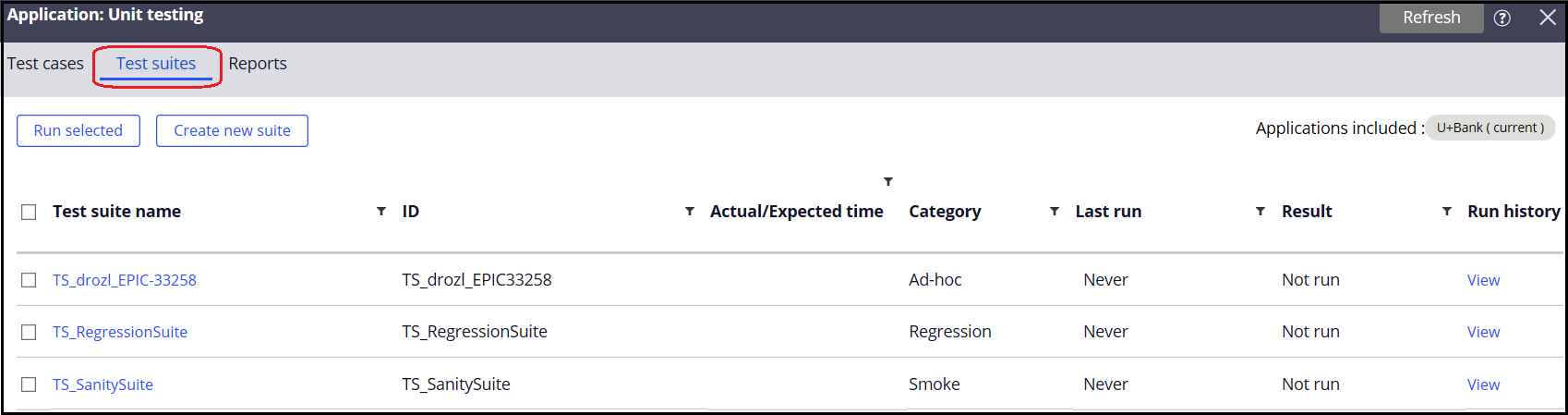Filter the Test suite name column
Screen dimensions: 1568x415
pyautogui.click(x=381, y=212)
